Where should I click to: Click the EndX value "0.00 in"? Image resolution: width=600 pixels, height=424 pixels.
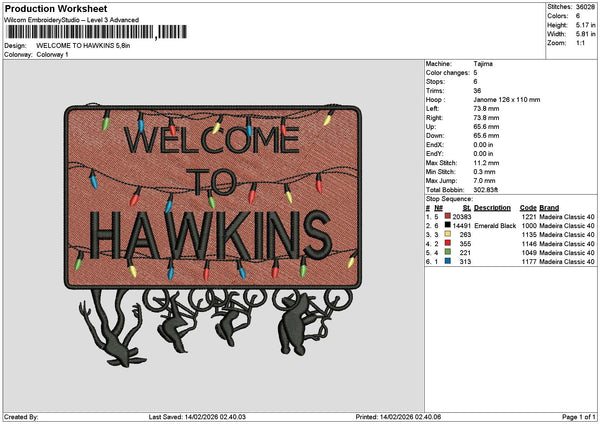coord(483,145)
